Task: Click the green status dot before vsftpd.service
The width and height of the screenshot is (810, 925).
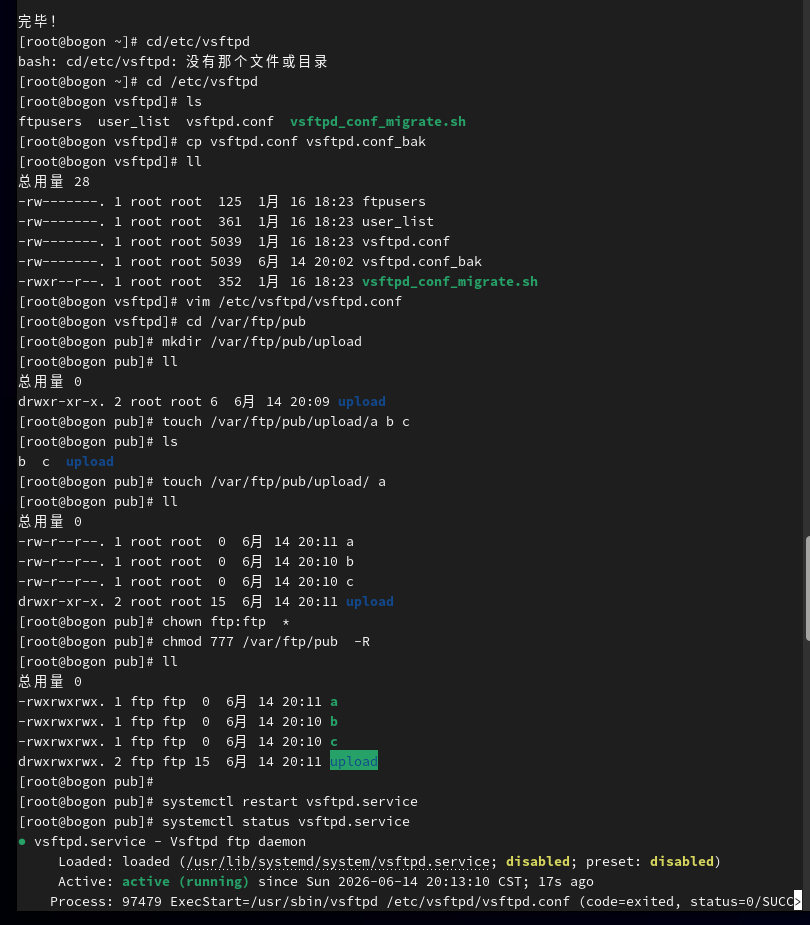Action: click(x=22, y=842)
